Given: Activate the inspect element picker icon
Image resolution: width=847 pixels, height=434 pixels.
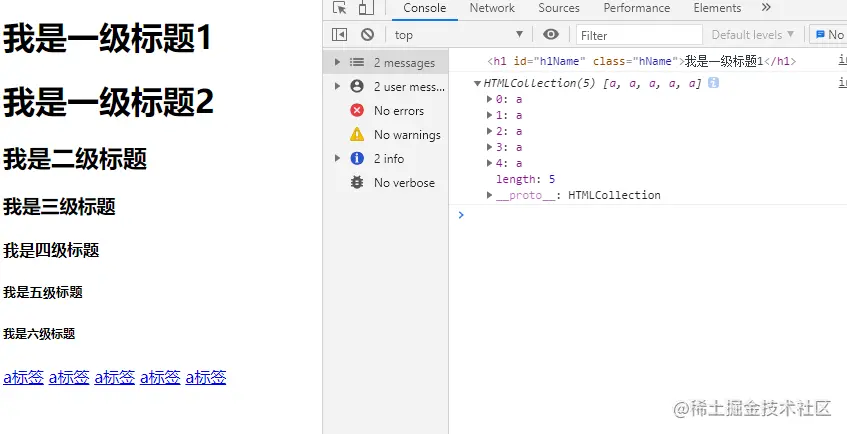Looking at the screenshot, I should click(339, 8).
